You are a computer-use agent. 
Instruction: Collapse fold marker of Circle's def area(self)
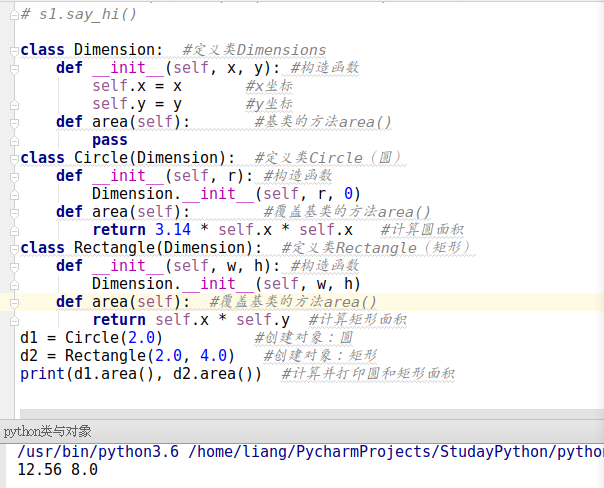(x=14, y=213)
